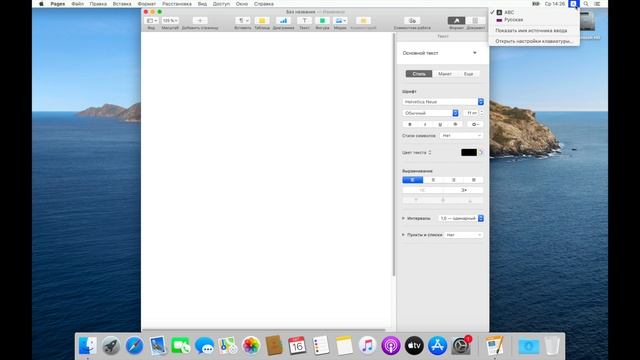Show the Format inspector brush button
Viewport: 640px width, 360px height.
(456, 20)
